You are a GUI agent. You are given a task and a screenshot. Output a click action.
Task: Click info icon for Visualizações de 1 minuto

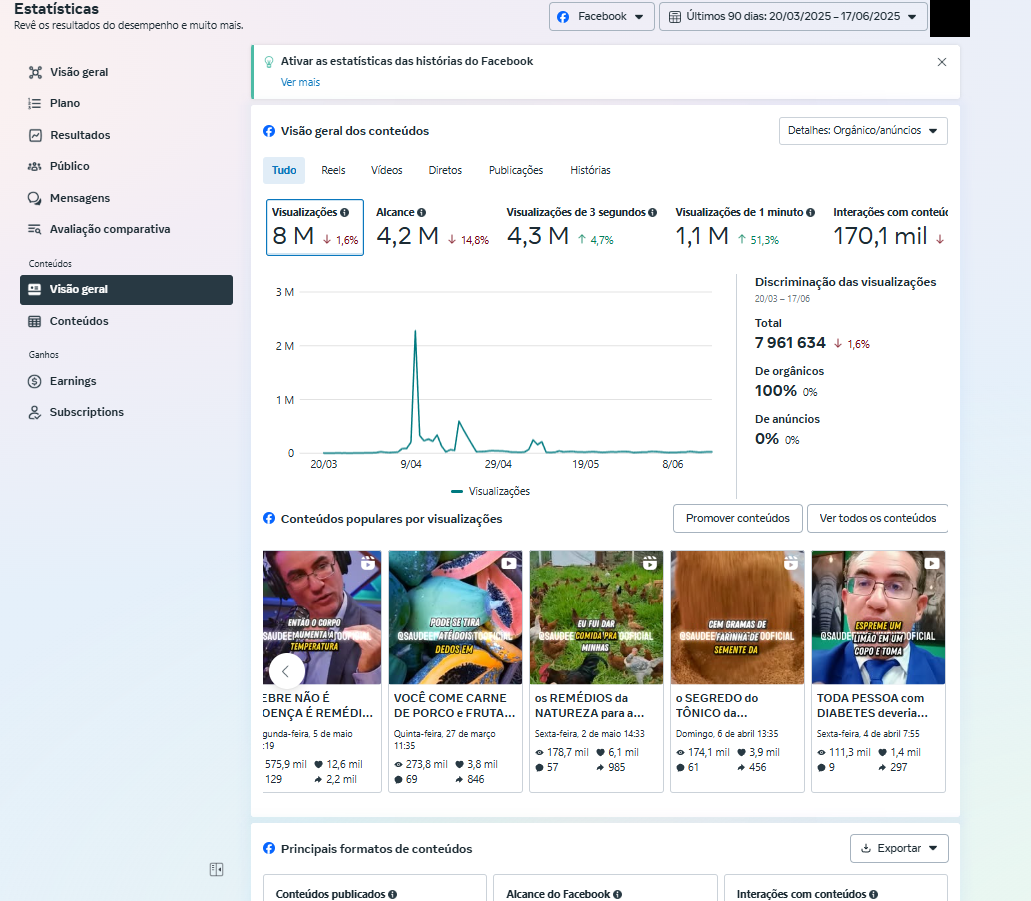[x=810, y=212]
